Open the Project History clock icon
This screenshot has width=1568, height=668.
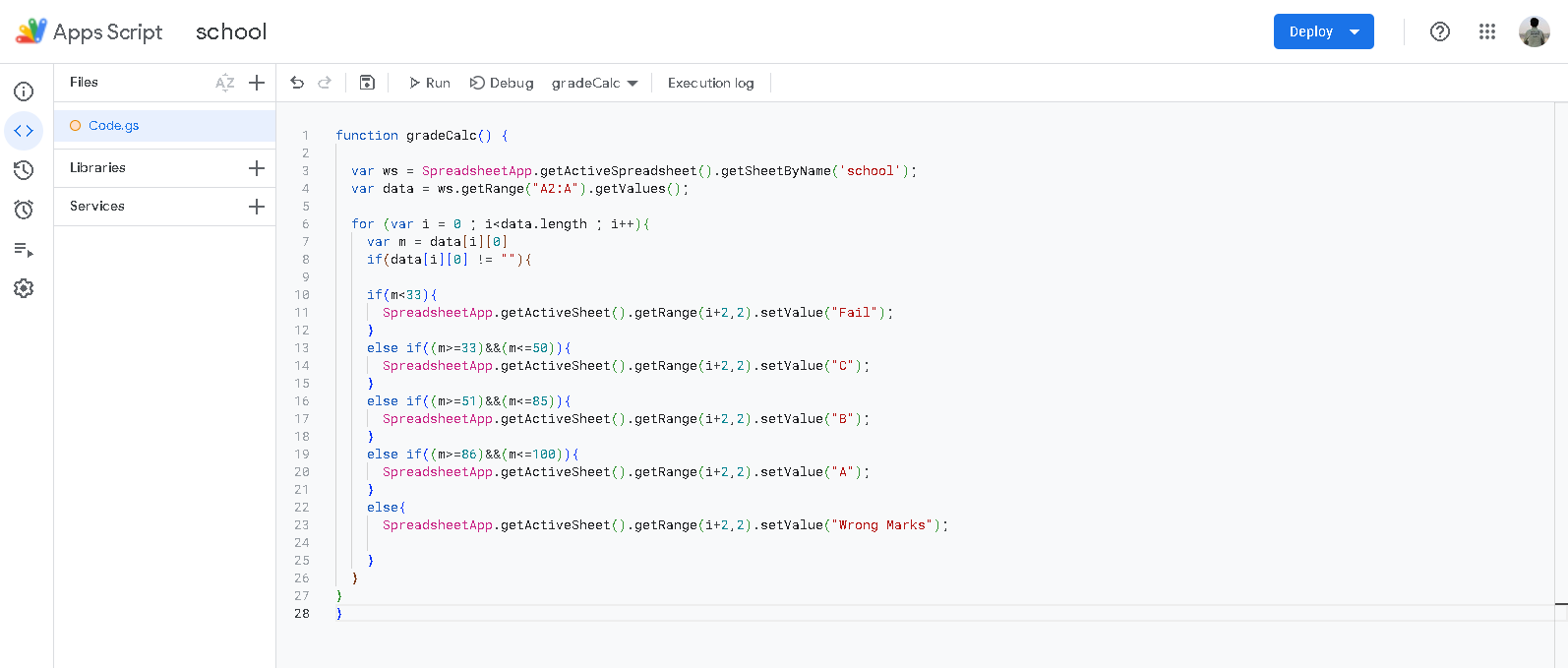click(x=24, y=170)
